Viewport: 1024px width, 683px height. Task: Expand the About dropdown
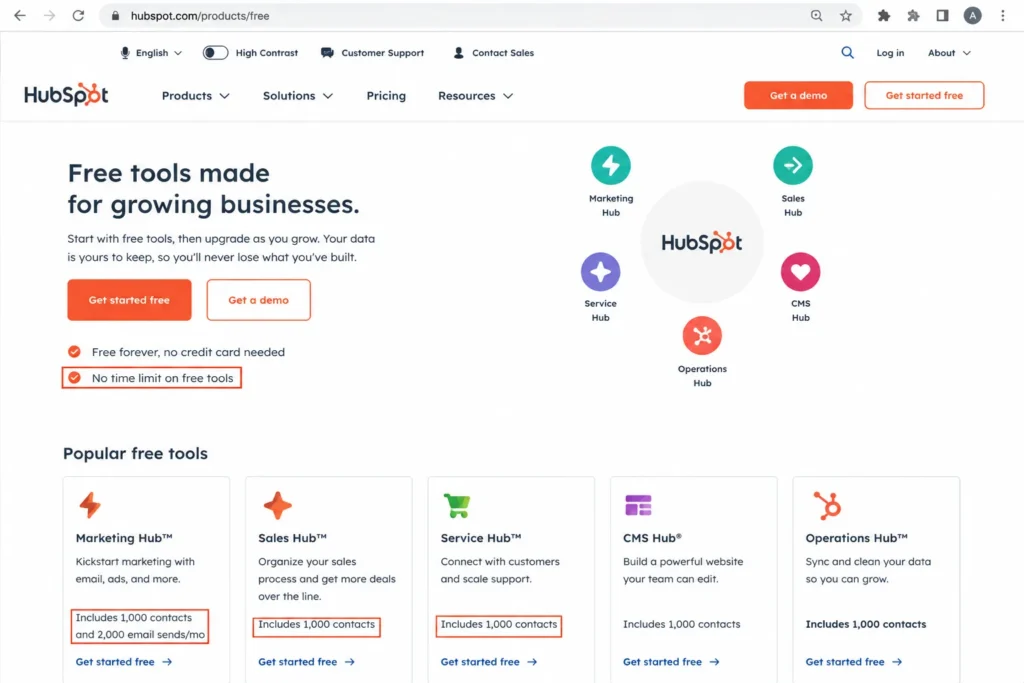coord(949,53)
